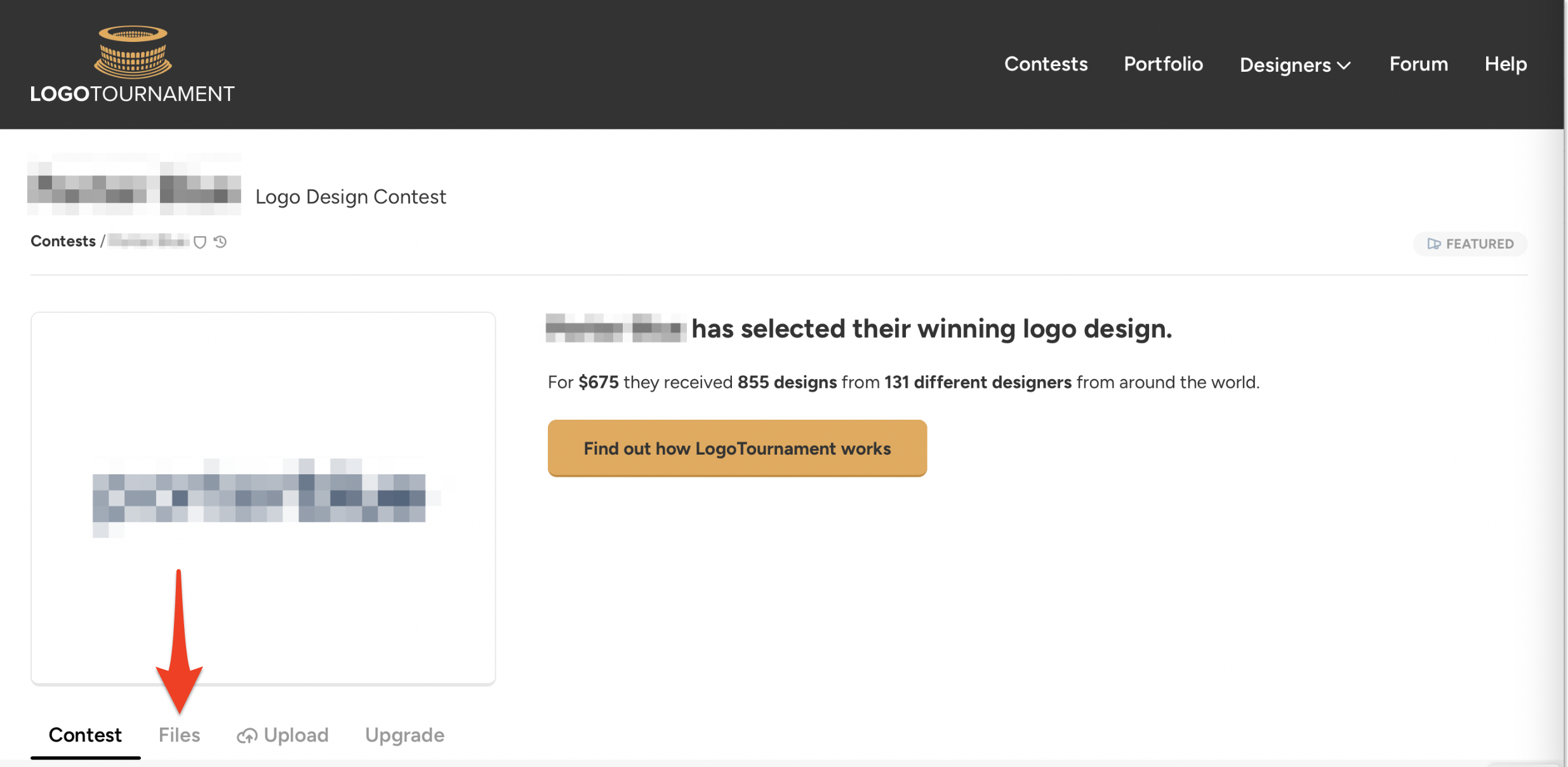Open the Upgrade tab
Viewport: 1568px width, 767px height.
coord(404,735)
